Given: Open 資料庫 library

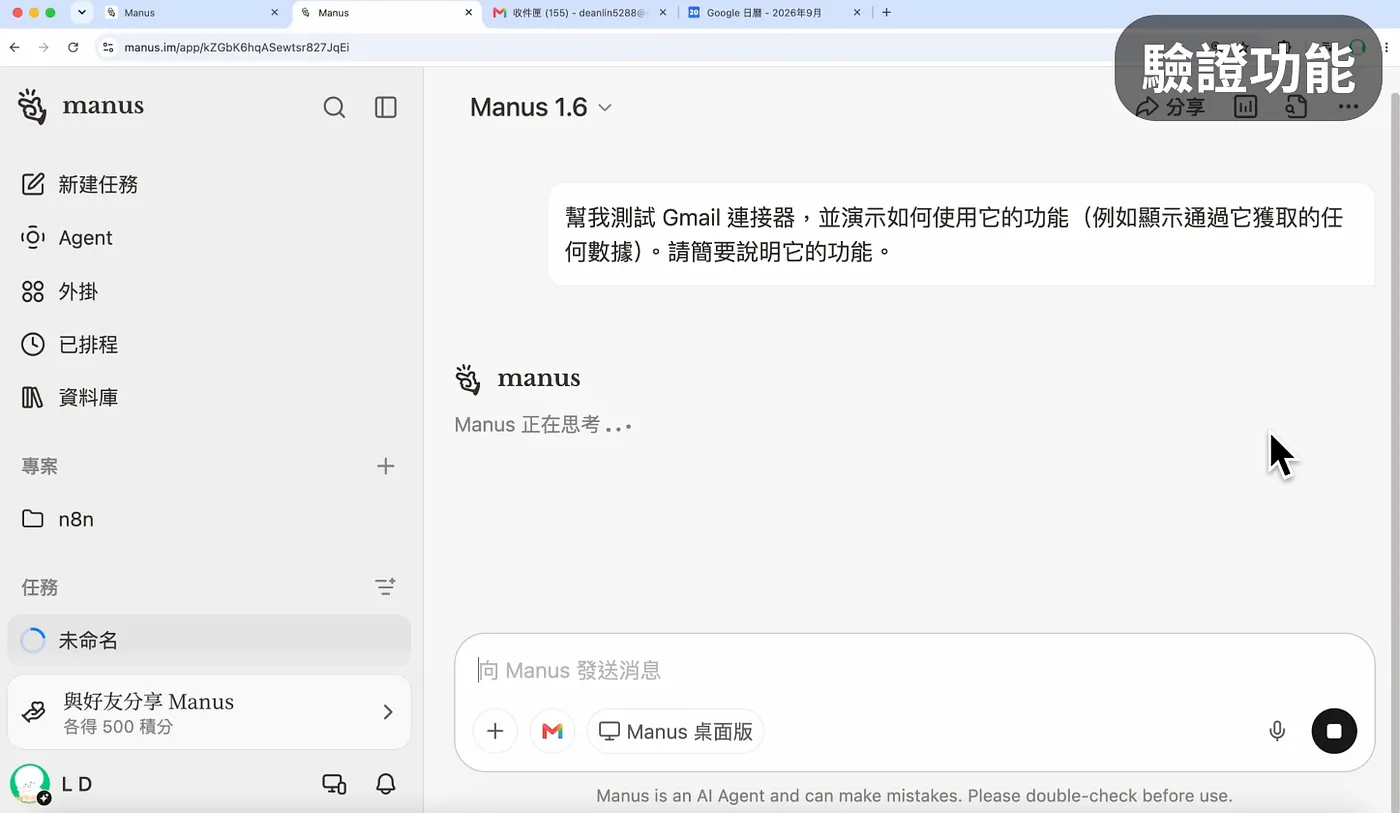Looking at the screenshot, I should (70, 397).
